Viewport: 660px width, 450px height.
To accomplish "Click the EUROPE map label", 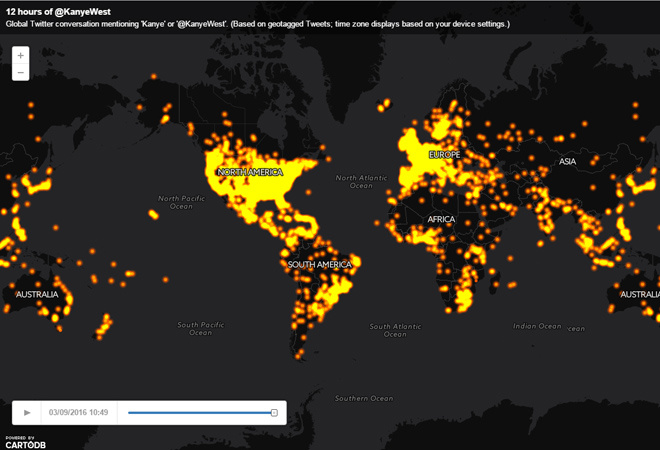I will point(444,155).
